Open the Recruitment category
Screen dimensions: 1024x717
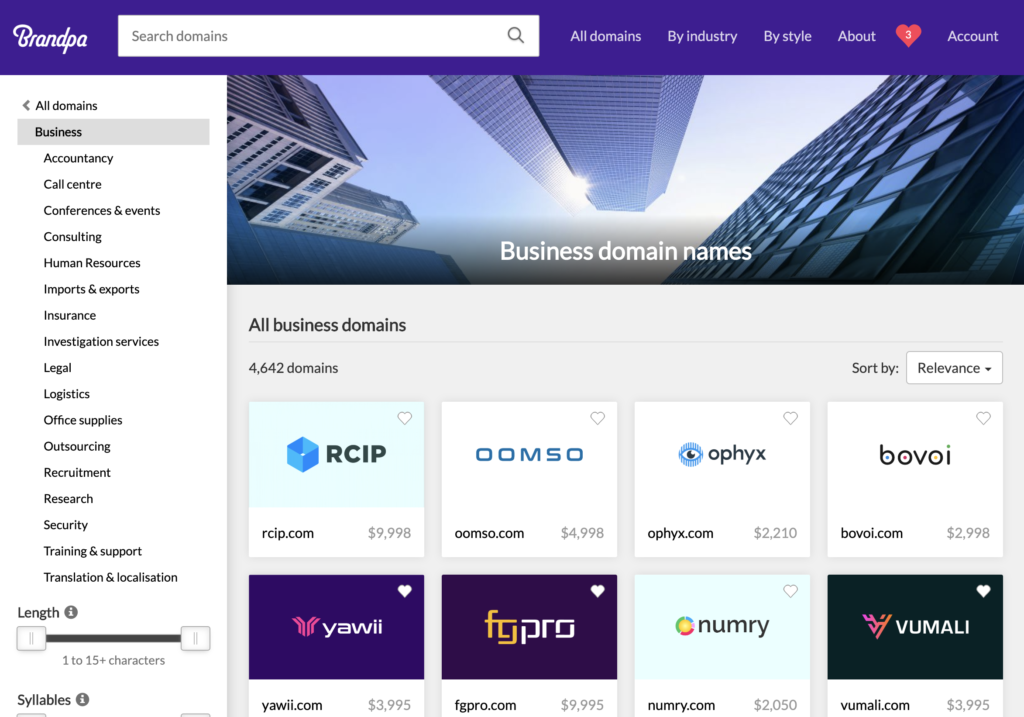[x=77, y=472]
